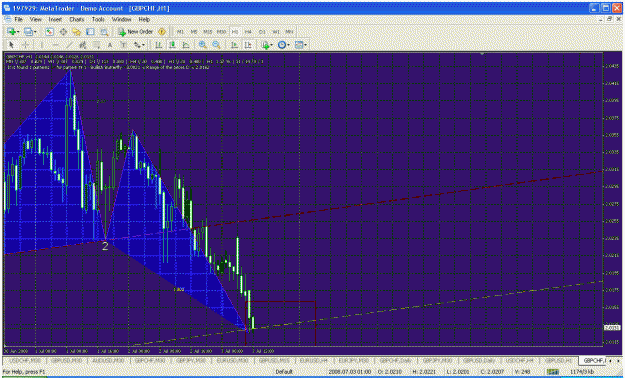Click the zoom in magnifier
This screenshot has height=378, width=625.
coord(202,45)
